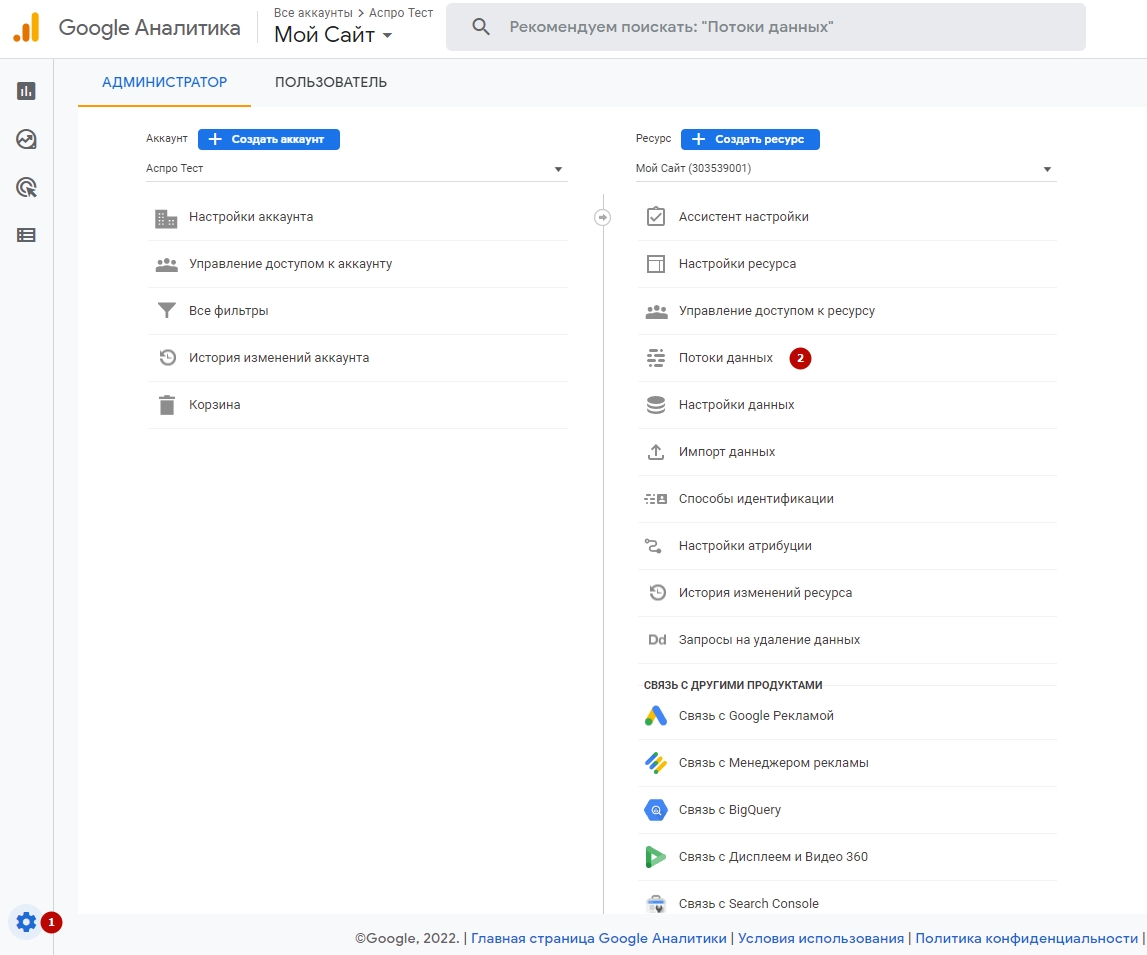Open Главная страница Google Аналитики link

(x=598, y=938)
